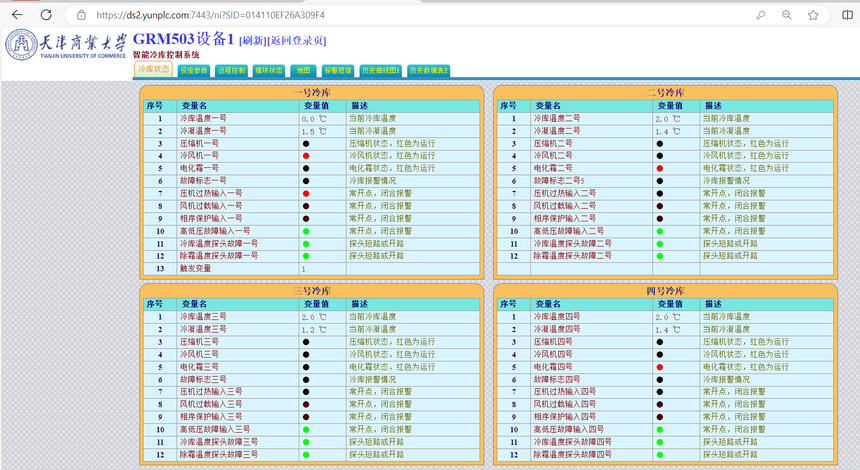This screenshot has width=860, height=470.
Task: Click the [刷新] refresh link
Action: 253,41
